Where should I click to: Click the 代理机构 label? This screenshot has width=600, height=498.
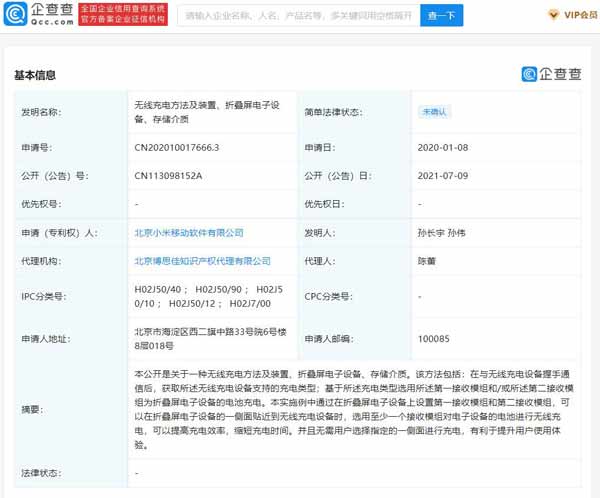[x=41, y=261]
